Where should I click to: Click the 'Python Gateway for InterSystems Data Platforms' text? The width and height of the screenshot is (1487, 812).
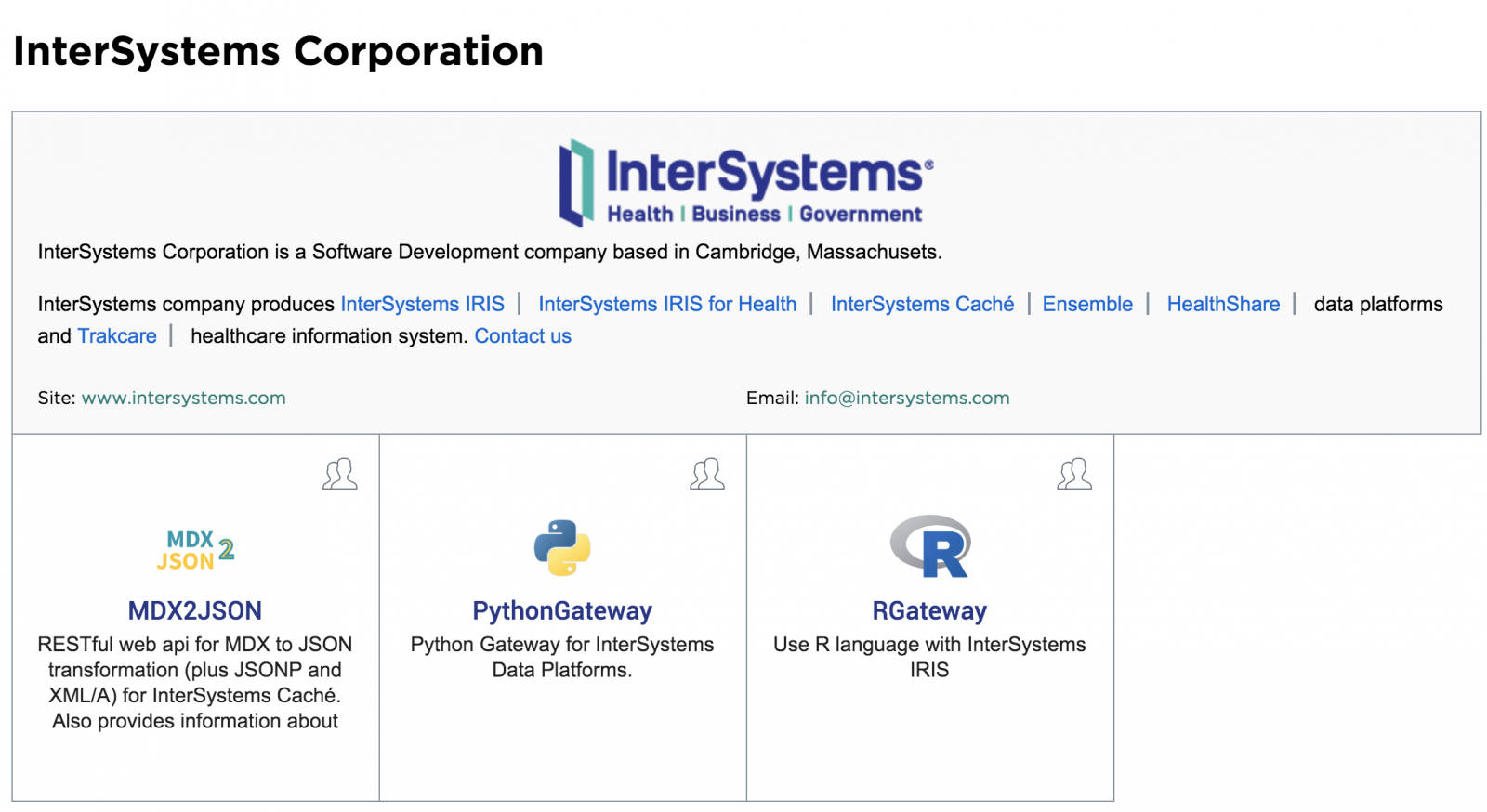click(x=562, y=658)
